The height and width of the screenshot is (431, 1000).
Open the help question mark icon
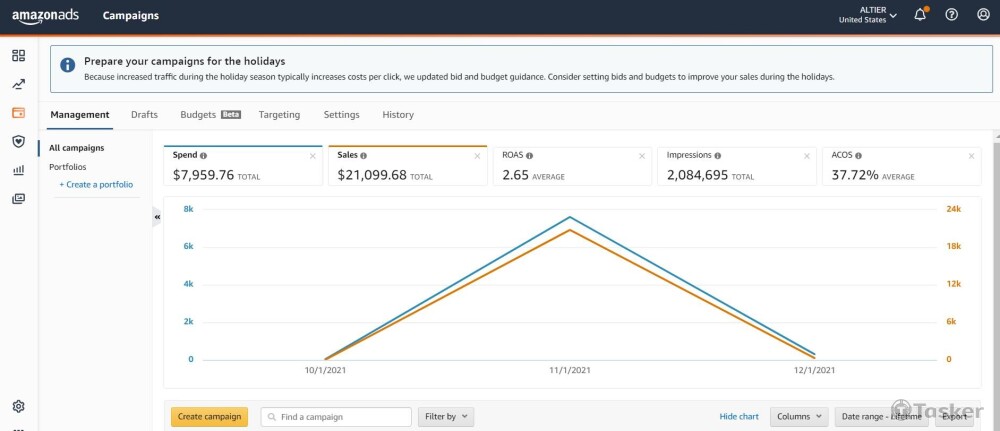point(951,15)
